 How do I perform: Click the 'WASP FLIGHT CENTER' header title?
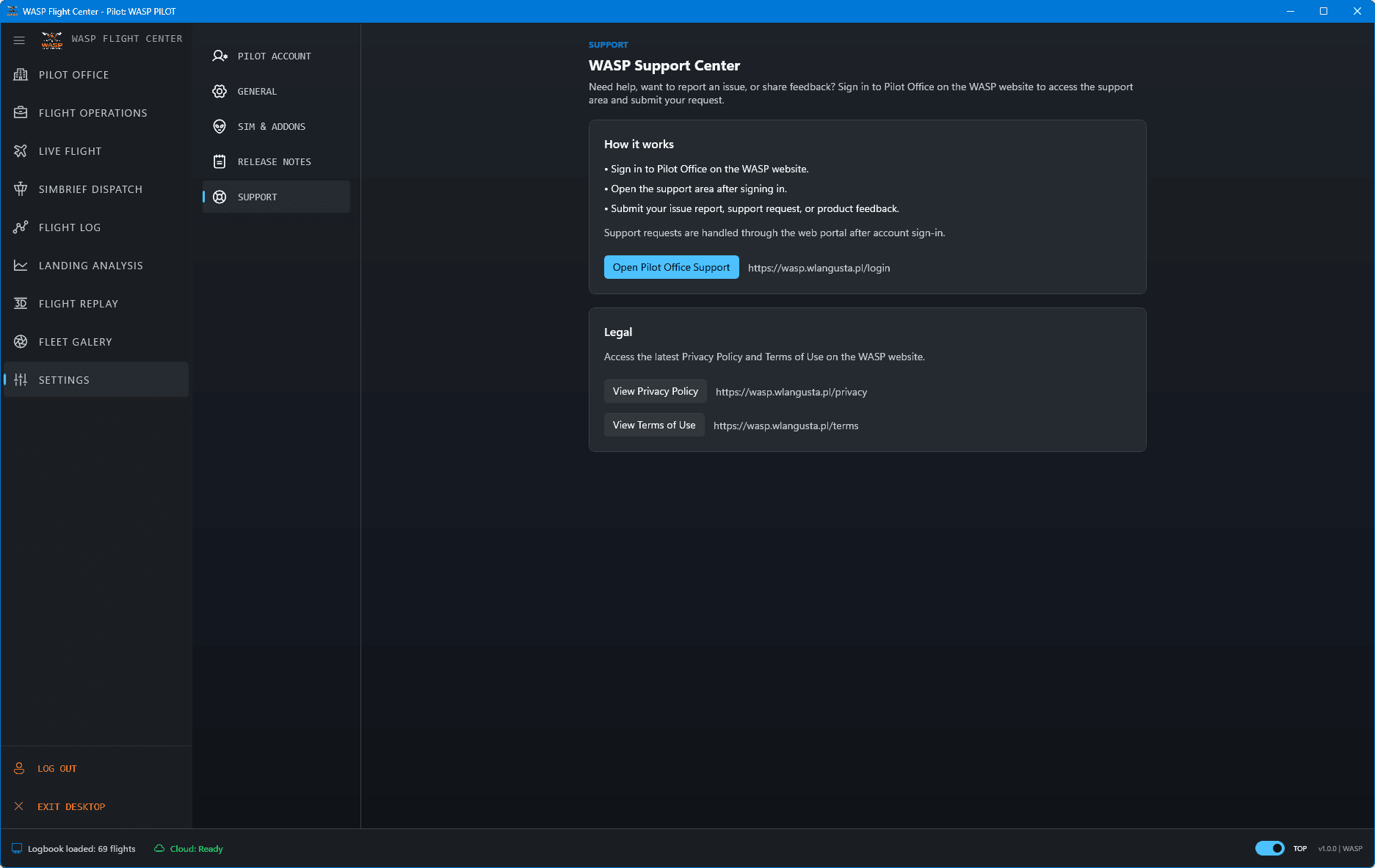tap(127, 39)
